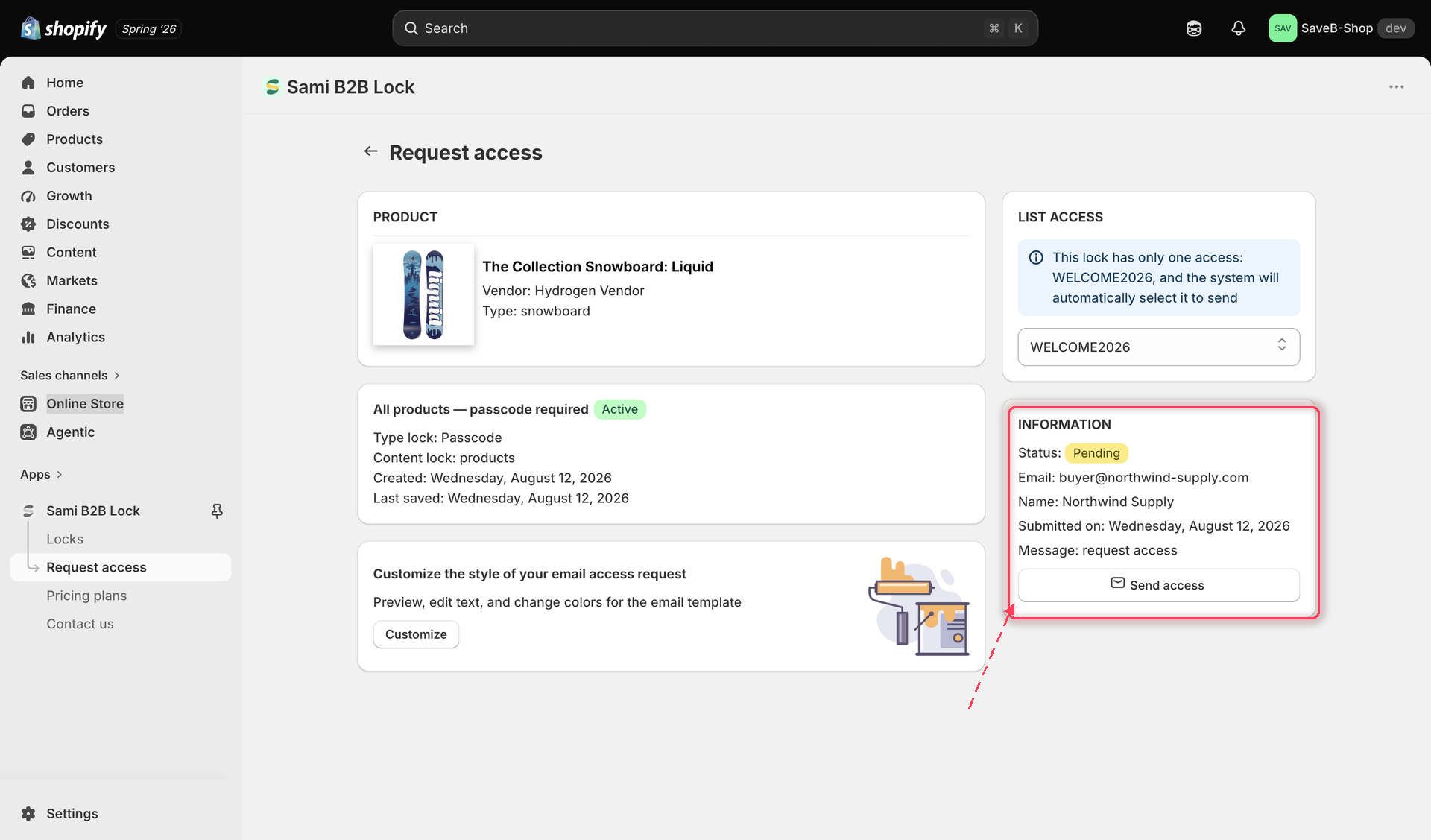1431x840 pixels.
Task: Click the paint roller customization illustration
Action: [x=919, y=607]
